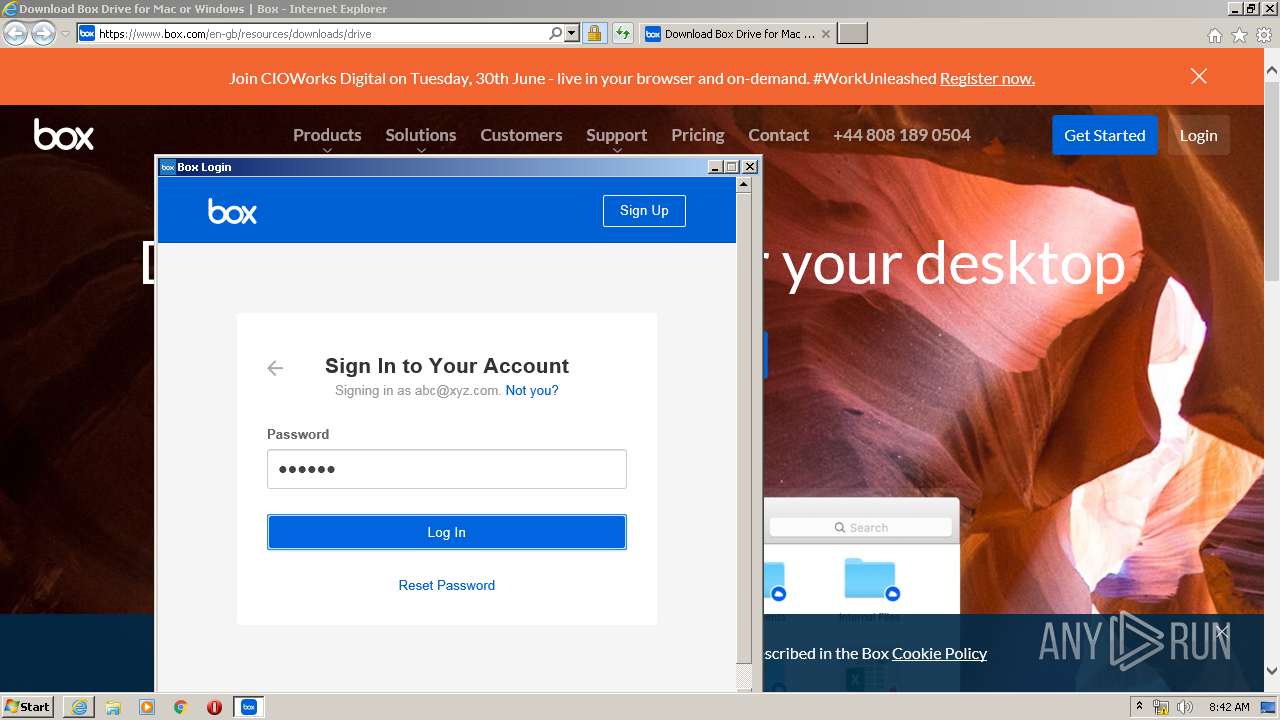The width and height of the screenshot is (1280, 720).
Task: Click Sign Up in Box Login window
Action: click(x=644, y=210)
